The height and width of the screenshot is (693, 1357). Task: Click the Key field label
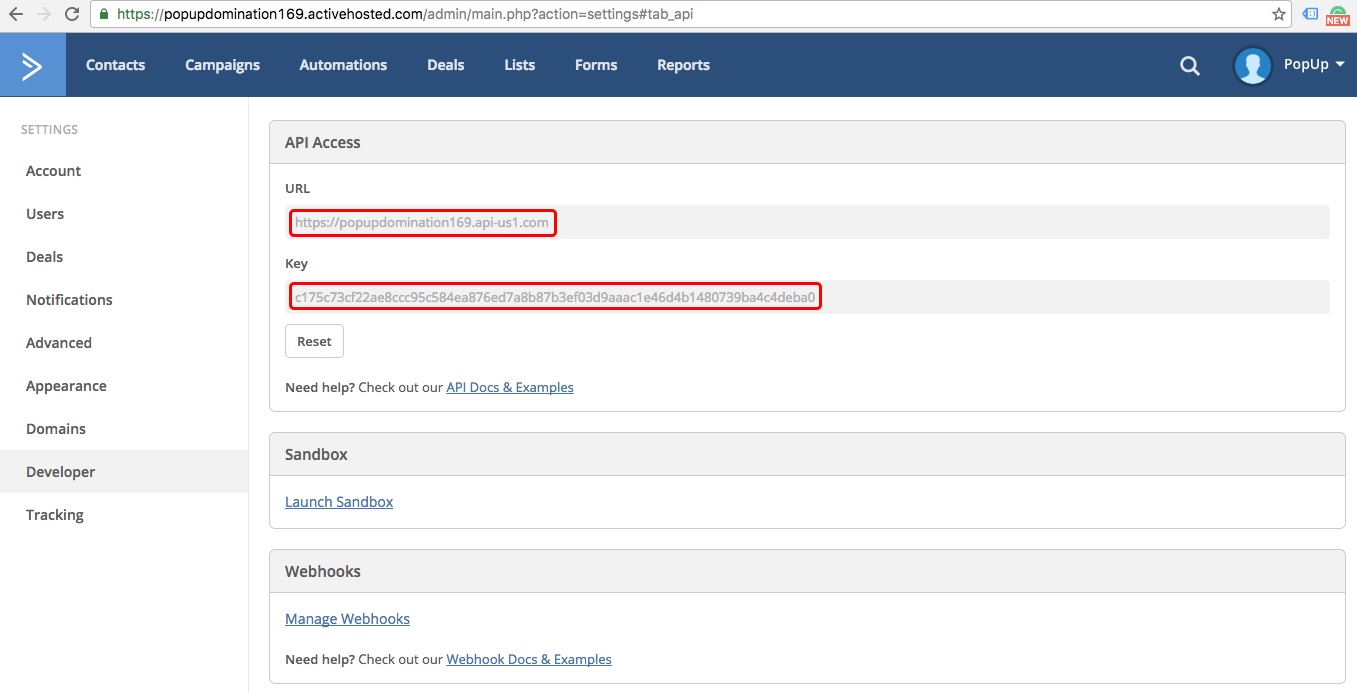(x=296, y=264)
